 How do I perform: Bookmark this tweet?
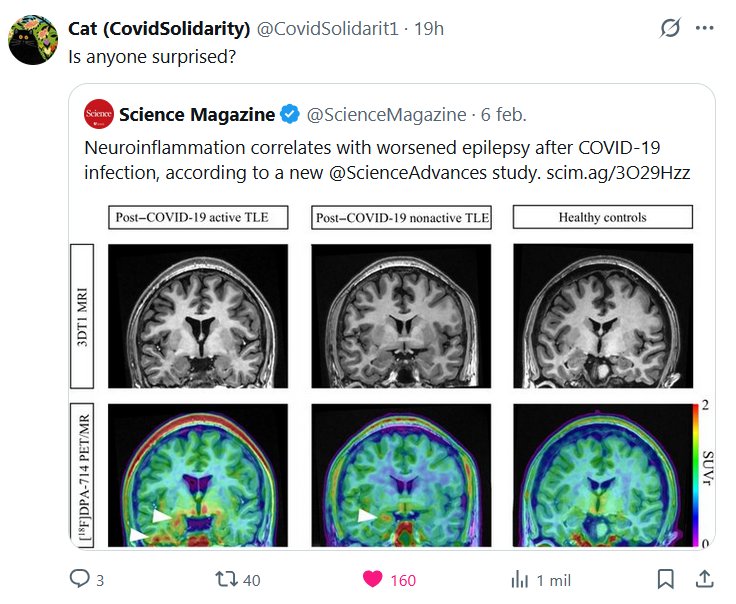666,579
